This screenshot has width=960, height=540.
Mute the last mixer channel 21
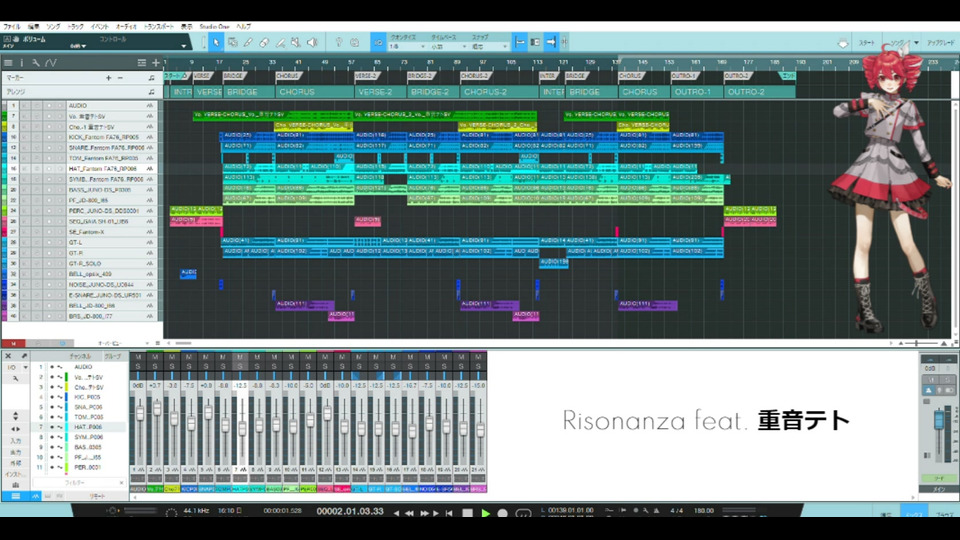pyautogui.click(x=478, y=357)
